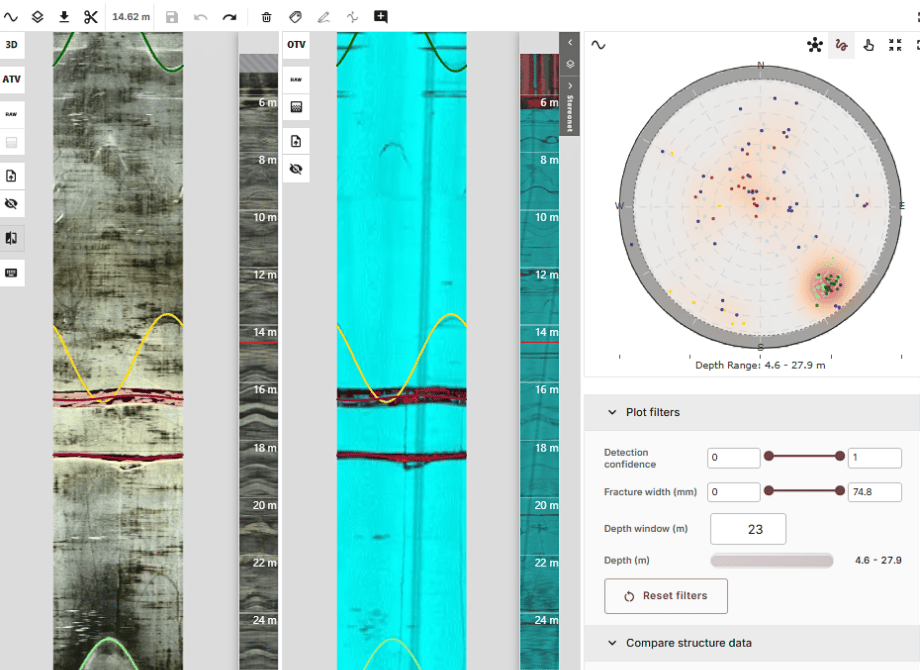Click the undo arrow icon

pyautogui.click(x=201, y=17)
